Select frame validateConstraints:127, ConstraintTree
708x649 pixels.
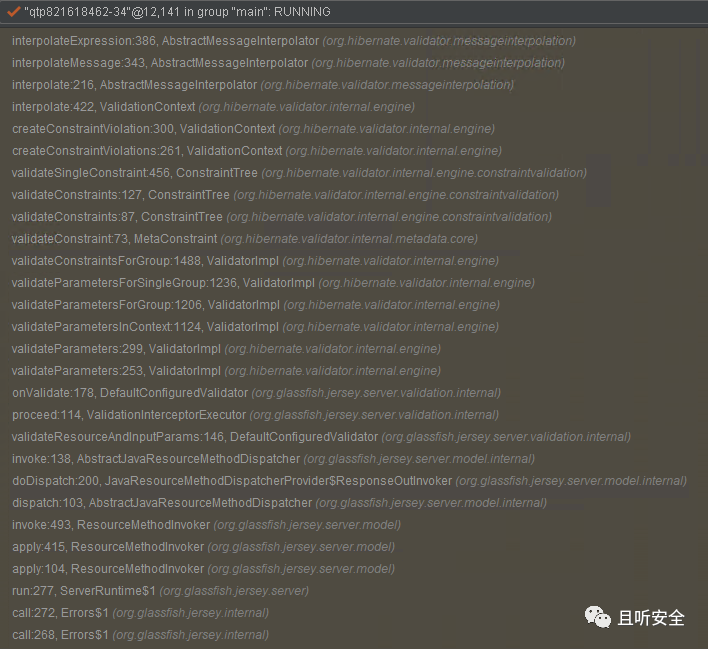[285, 195]
